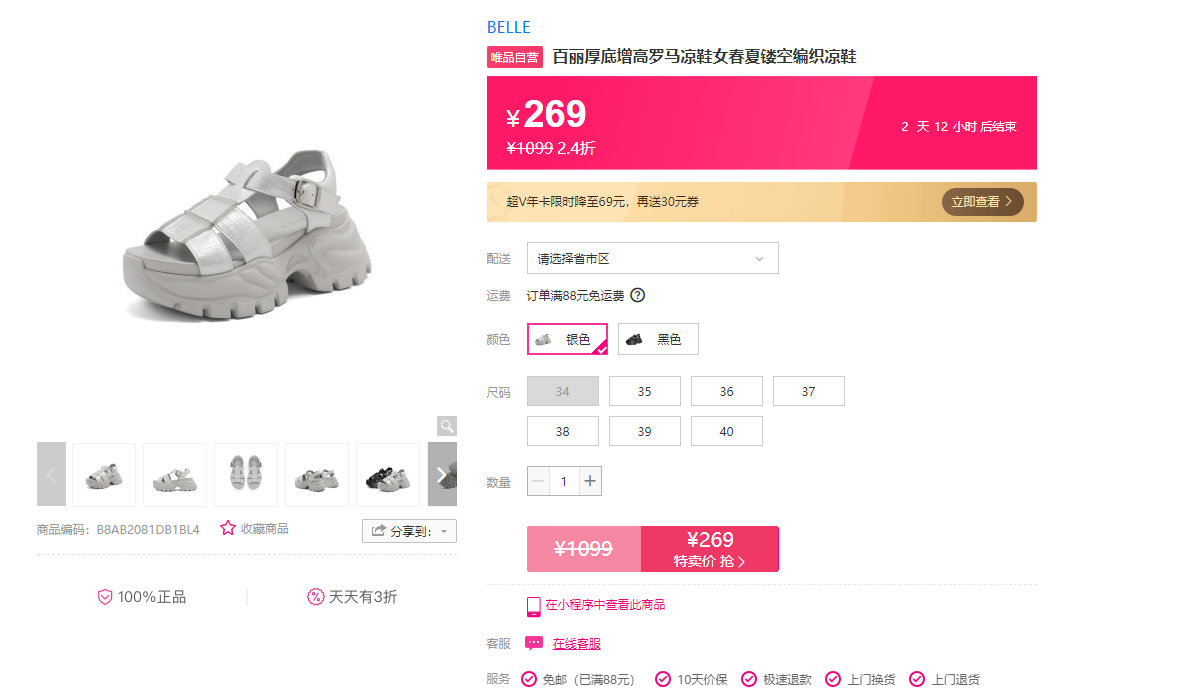
Task: Click the quantity input field
Action: point(564,481)
